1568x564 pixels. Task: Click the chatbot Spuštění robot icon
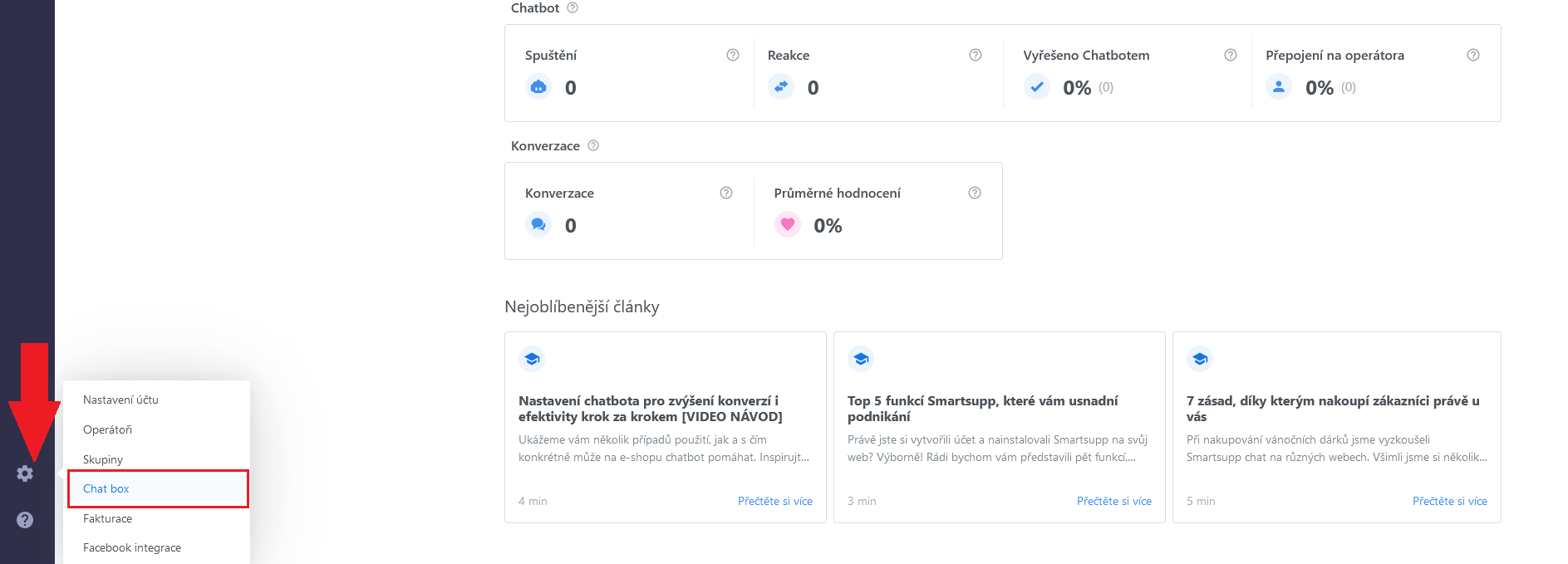538,87
